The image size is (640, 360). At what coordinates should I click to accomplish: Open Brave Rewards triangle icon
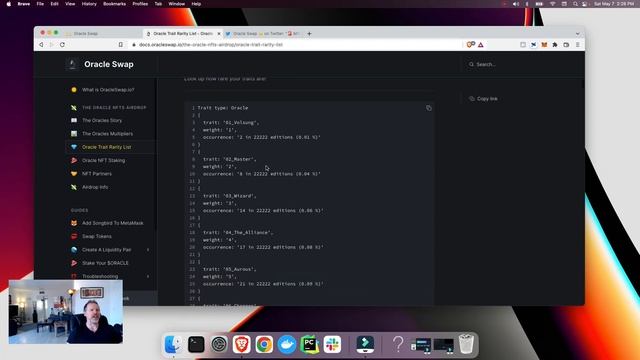coord(481,45)
